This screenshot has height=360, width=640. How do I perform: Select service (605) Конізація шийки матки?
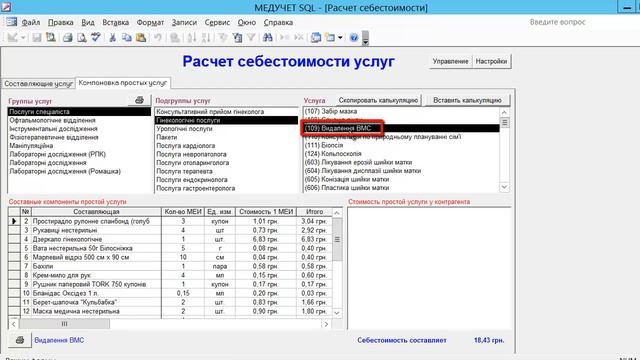[401, 179]
